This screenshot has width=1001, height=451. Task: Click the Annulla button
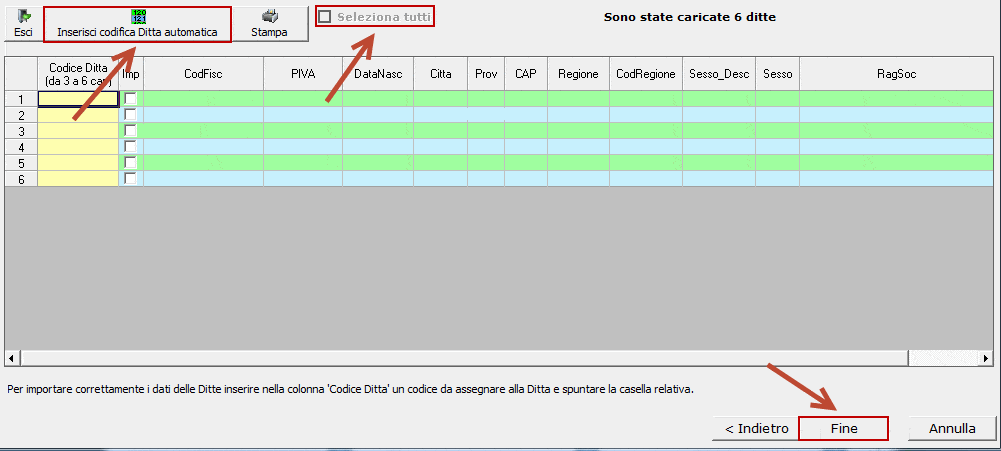pyautogui.click(x=951, y=428)
